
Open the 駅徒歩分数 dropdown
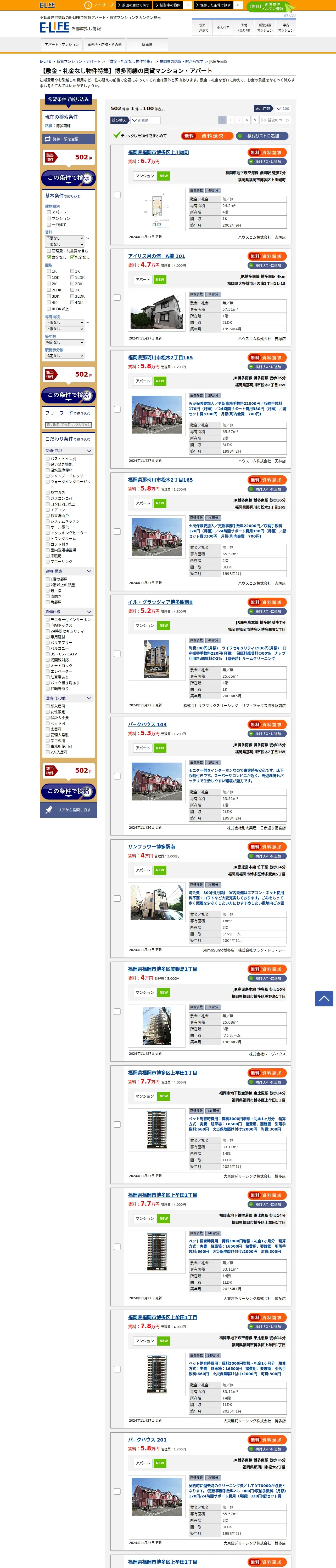(x=65, y=356)
